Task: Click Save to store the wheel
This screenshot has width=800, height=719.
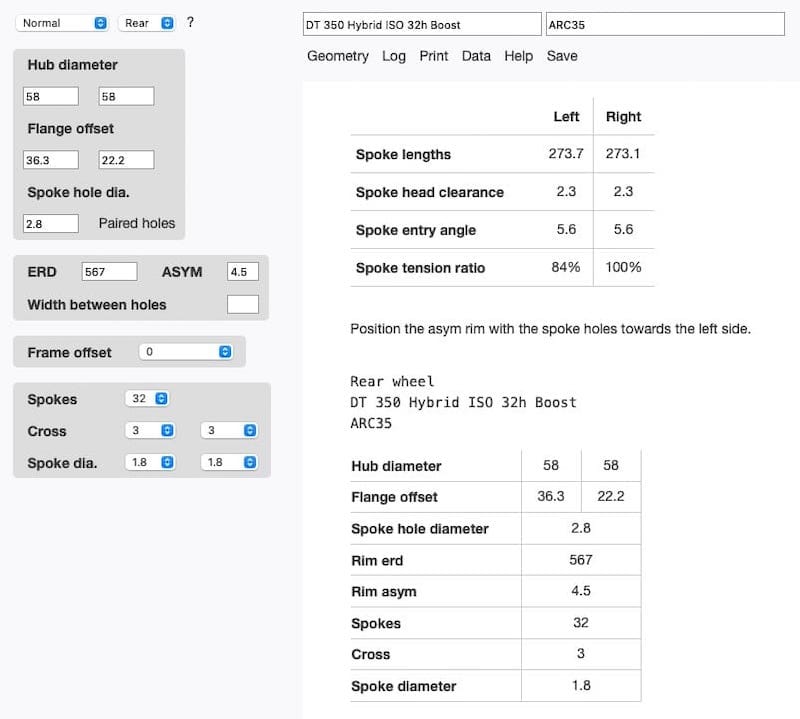Action: point(562,56)
